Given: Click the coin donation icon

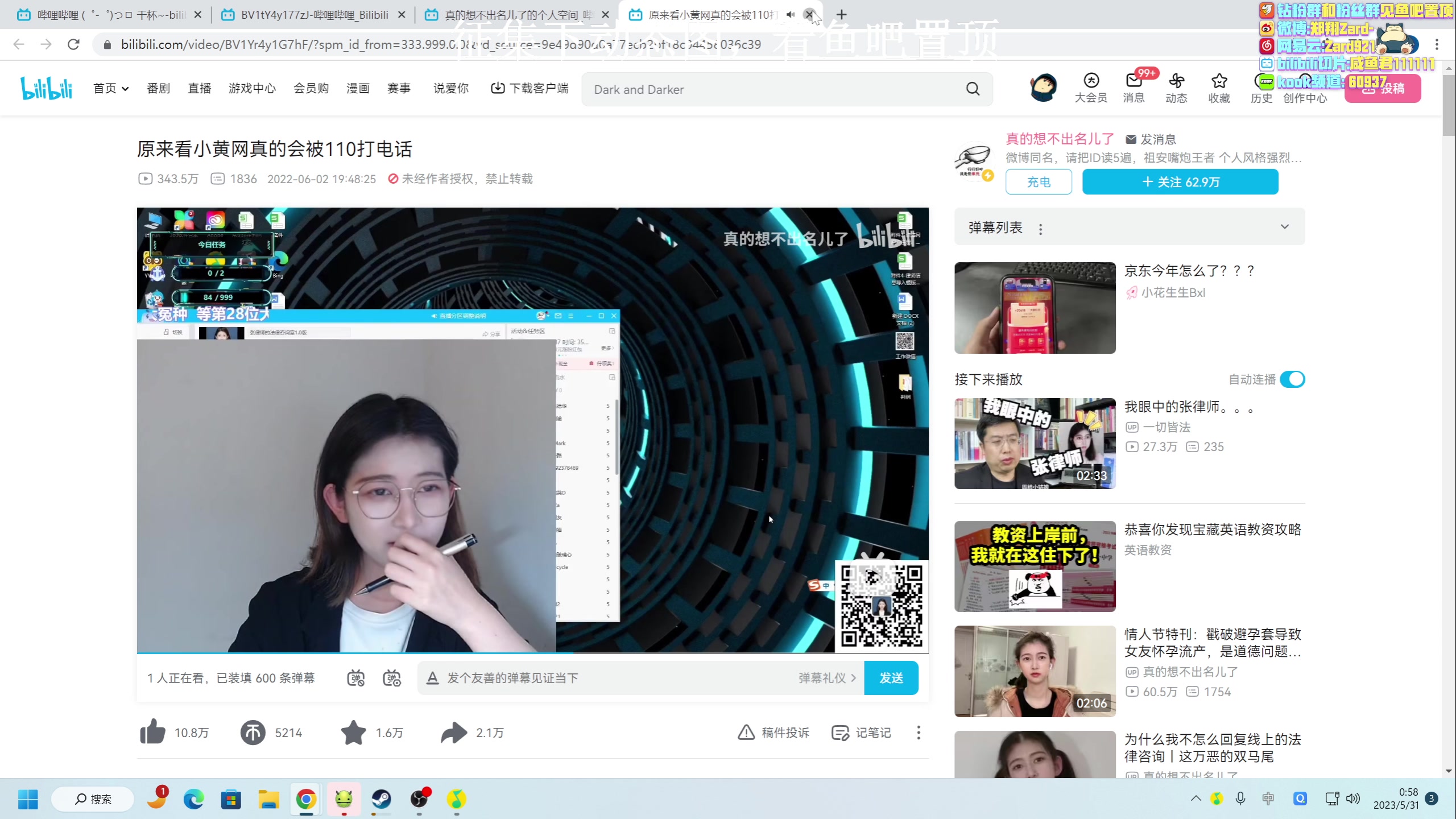Looking at the screenshot, I should pos(253,733).
